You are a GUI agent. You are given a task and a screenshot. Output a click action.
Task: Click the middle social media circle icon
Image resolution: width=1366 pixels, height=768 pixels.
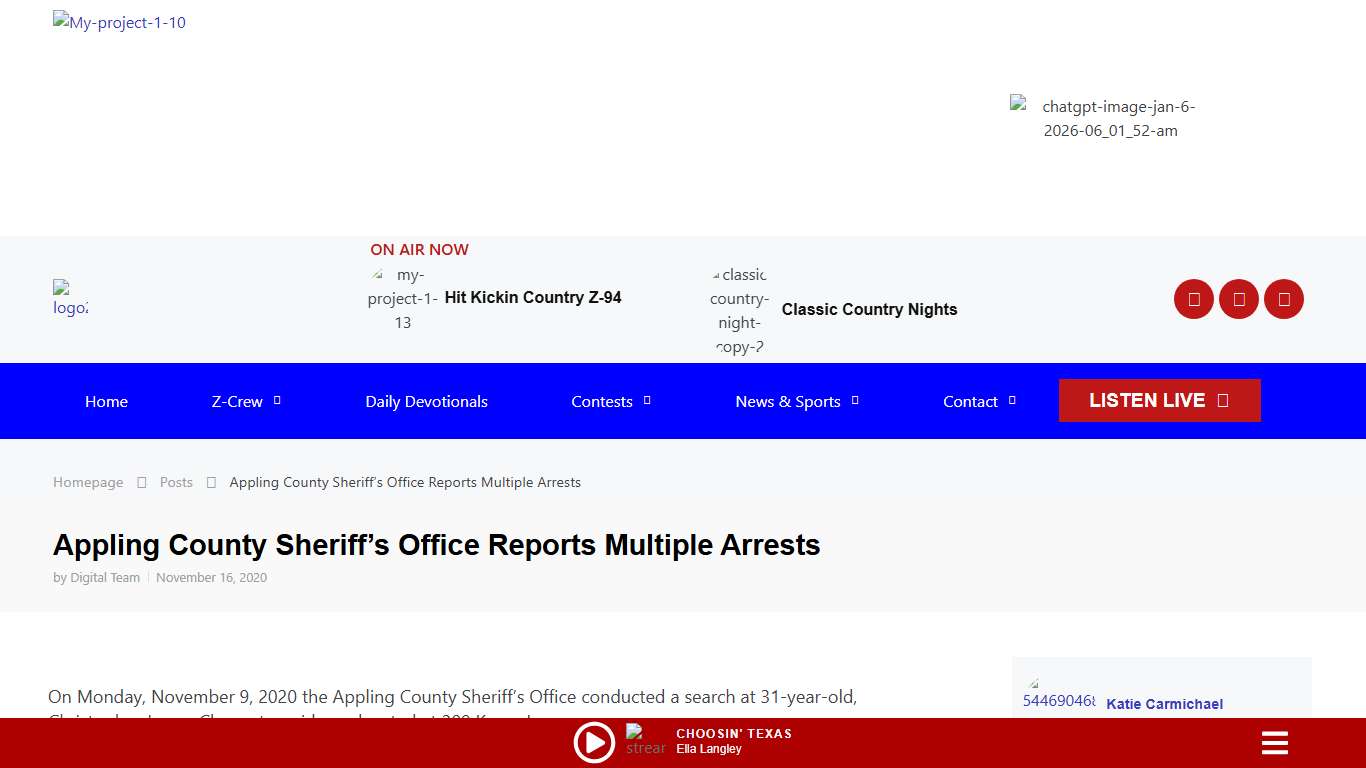tap(1238, 298)
